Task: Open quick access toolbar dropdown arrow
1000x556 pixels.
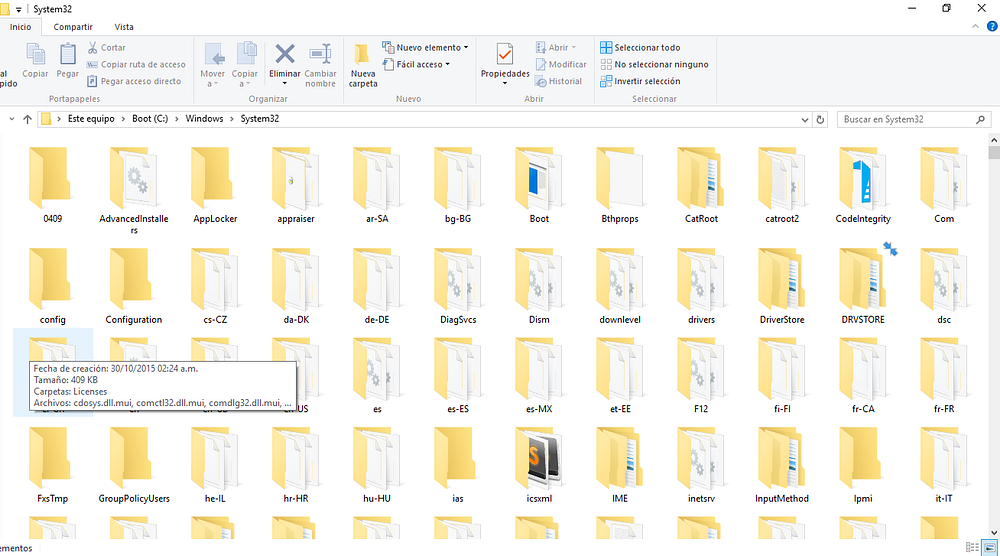Action: [18, 10]
